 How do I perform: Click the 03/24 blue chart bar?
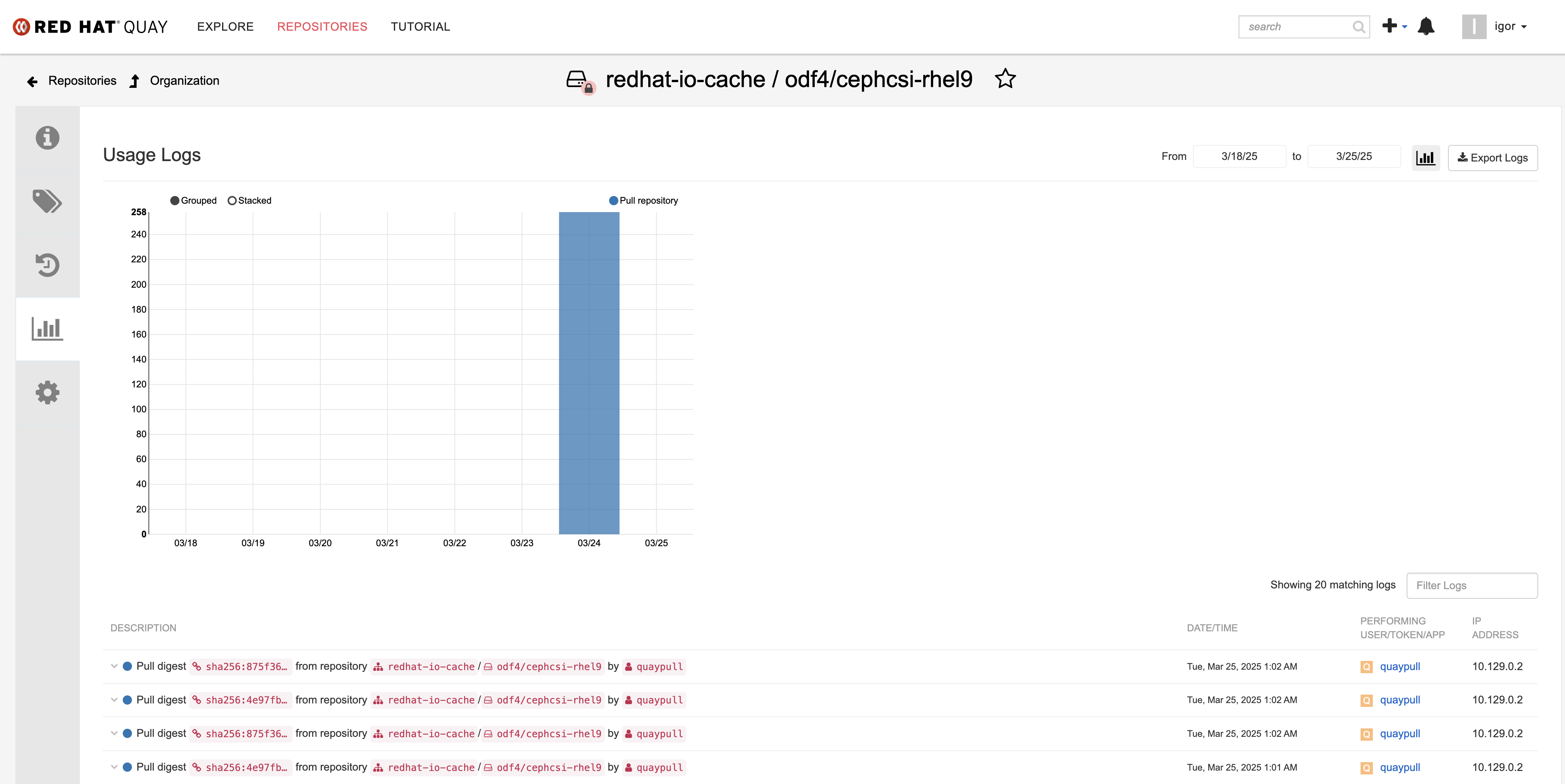pos(589,373)
